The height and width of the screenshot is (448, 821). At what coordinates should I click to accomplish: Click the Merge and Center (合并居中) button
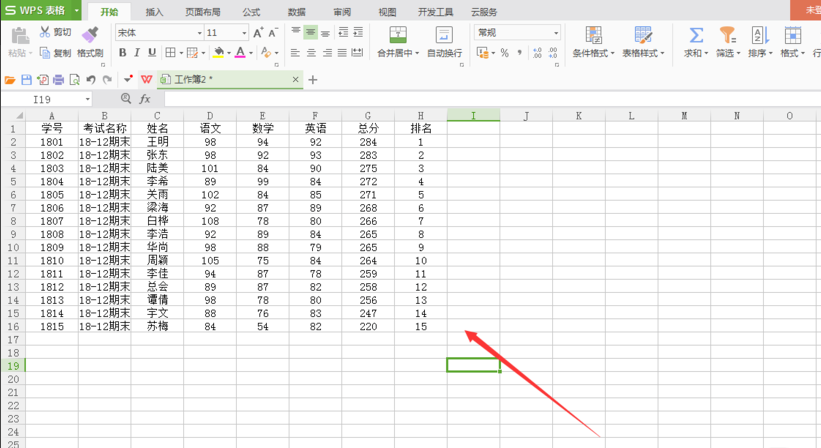tap(398, 36)
